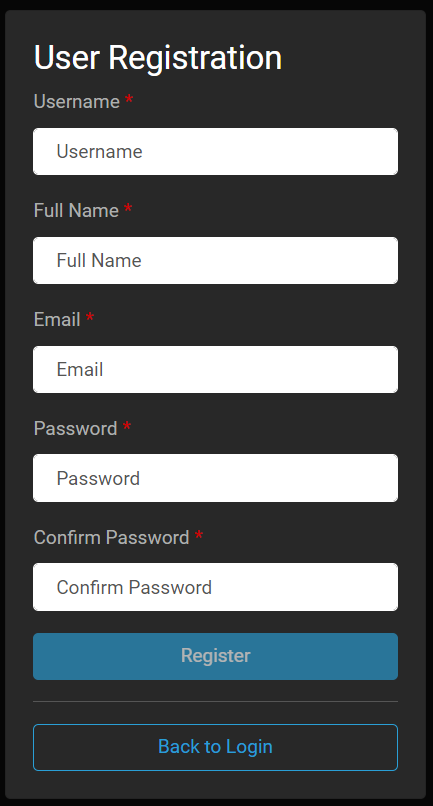The height and width of the screenshot is (806, 433).
Task: Click the red asterisk beside Email label
Action: (90, 318)
